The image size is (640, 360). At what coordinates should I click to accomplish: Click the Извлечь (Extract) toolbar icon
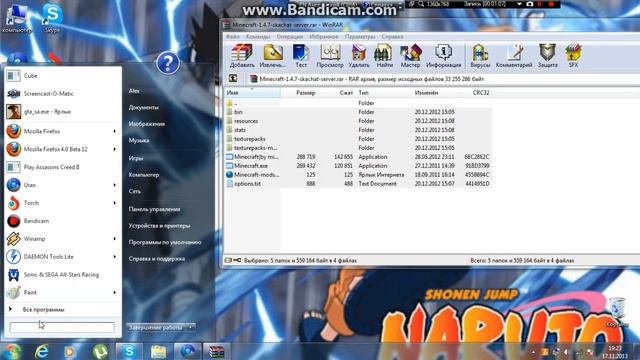(273, 56)
